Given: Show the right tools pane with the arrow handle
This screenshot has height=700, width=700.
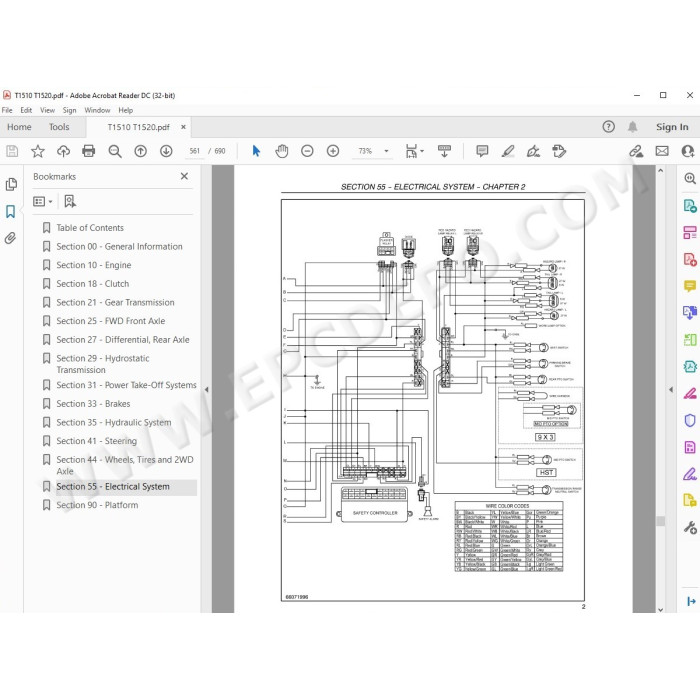Looking at the screenshot, I should point(671,390).
